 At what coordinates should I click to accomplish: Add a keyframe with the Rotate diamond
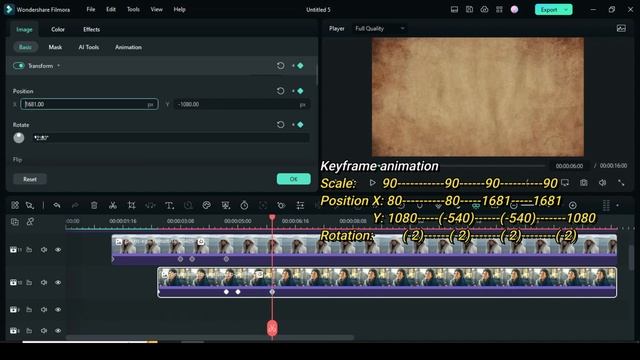pyautogui.click(x=300, y=124)
